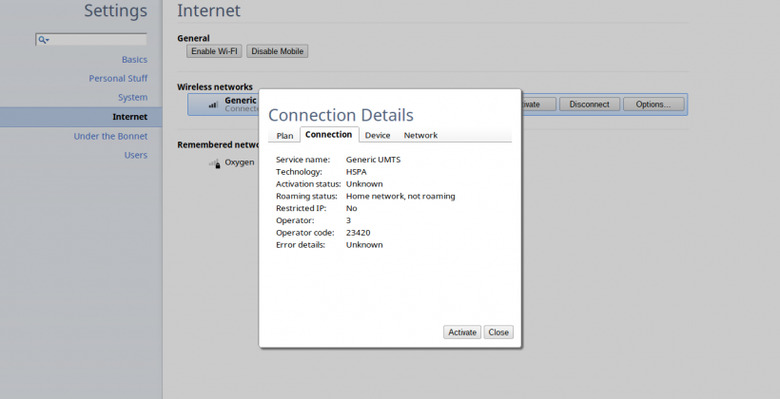
Task: Open the Network tab
Action: (x=420, y=135)
